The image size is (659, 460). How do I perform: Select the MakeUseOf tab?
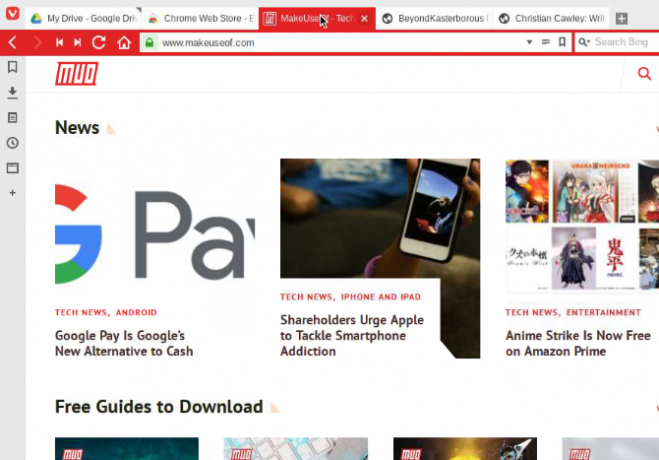click(x=310, y=18)
